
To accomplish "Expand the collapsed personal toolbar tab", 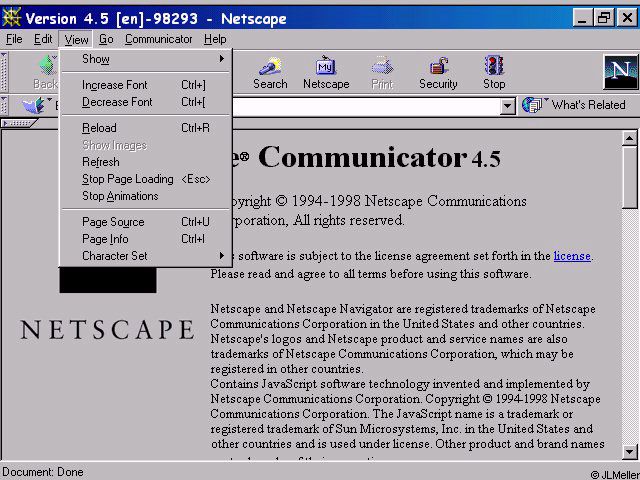I will (19, 123).
